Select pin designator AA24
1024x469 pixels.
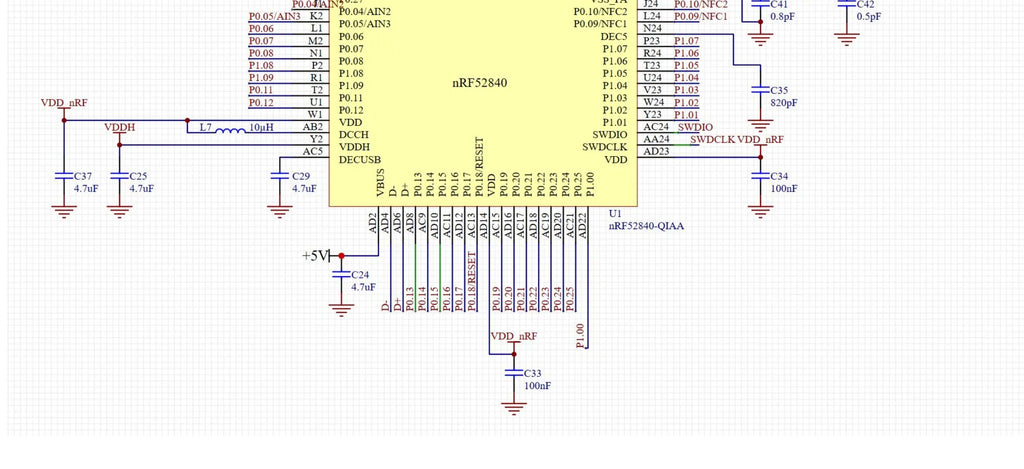tap(656, 139)
